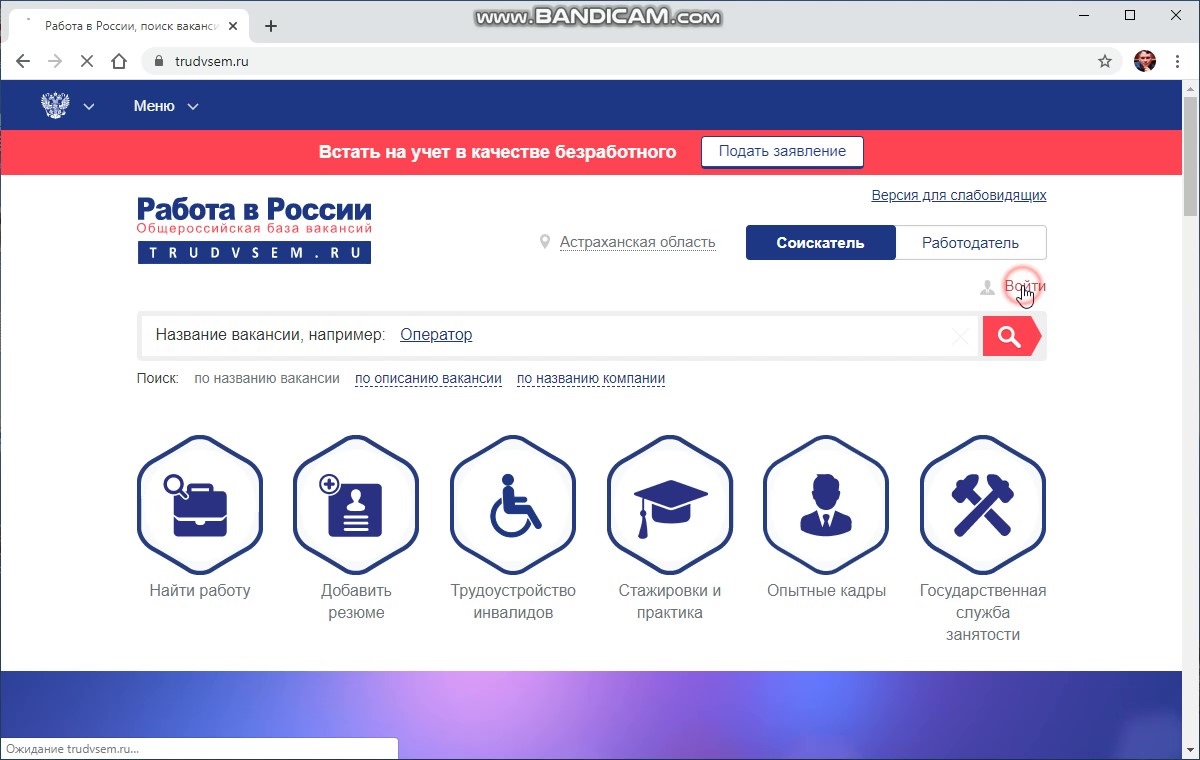Click the businessman Experienced staff icon
1200x760 pixels.
tap(826, 504)
